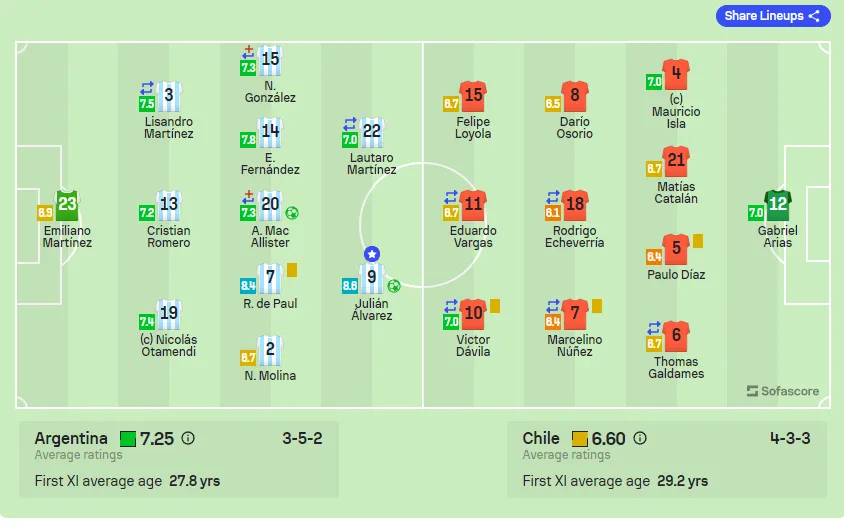The width and height of the screenshot is (844, 527).
Task: Click the goal icon beside Julián Álvarez
Action: tap(394, 286)
